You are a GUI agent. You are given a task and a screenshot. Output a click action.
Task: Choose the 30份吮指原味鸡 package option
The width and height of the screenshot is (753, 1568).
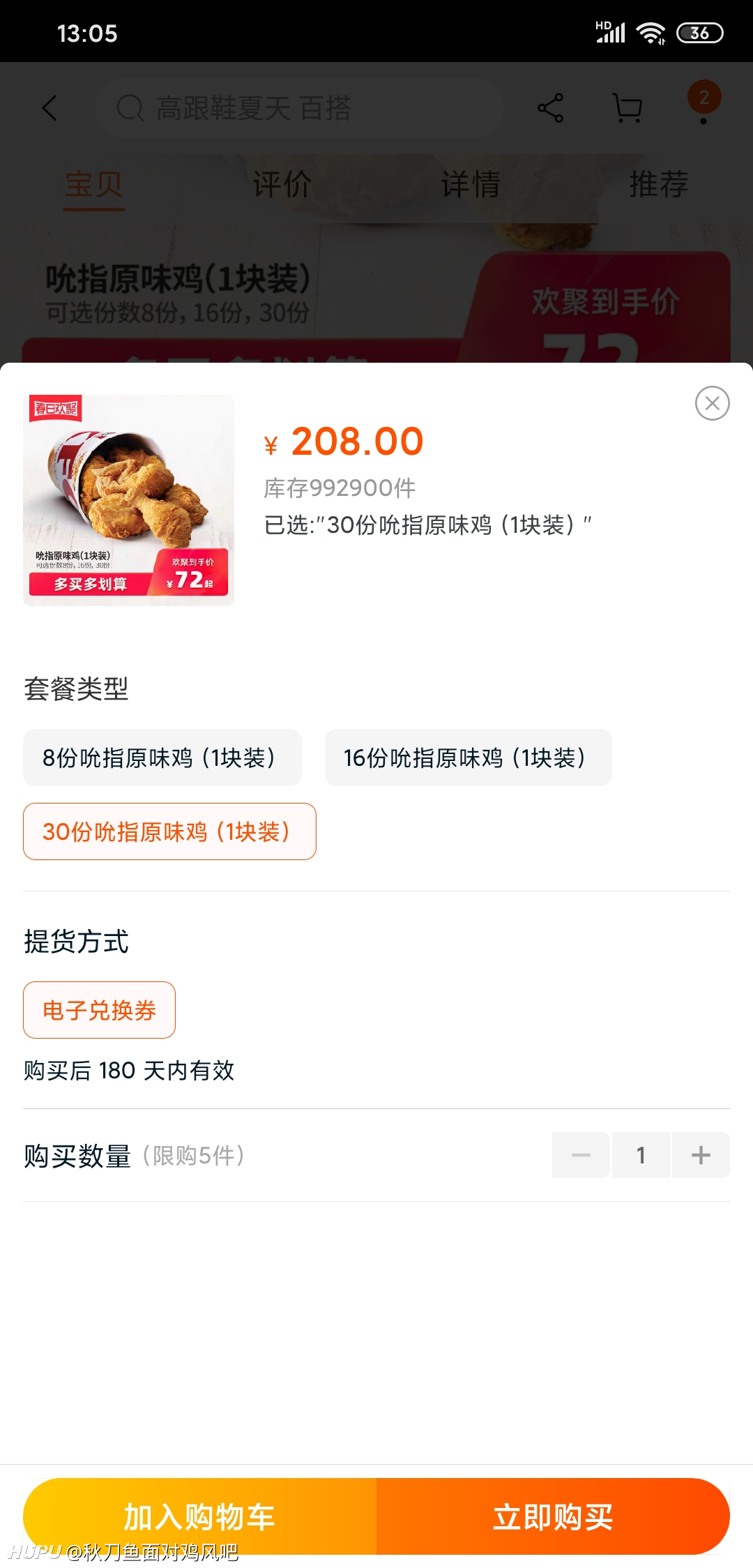coord(169,831)
